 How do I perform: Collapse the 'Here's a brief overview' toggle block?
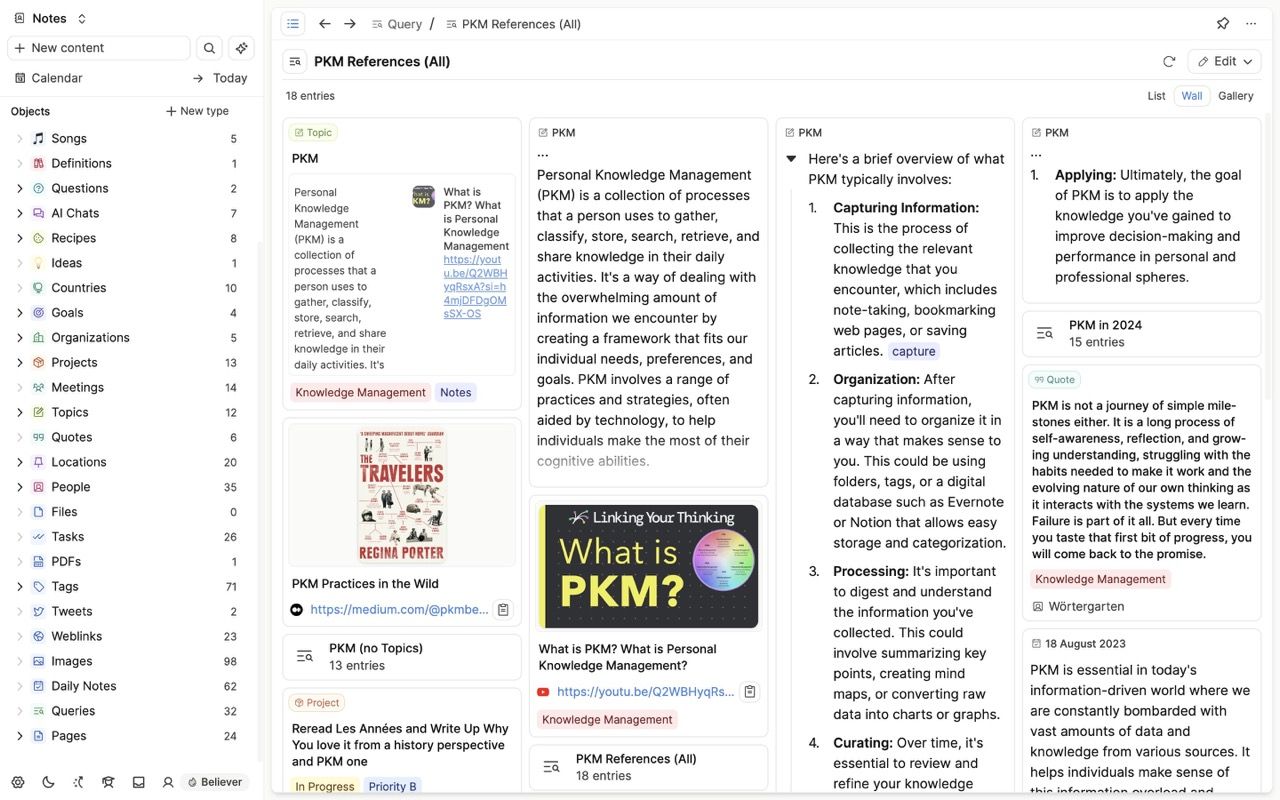[791, 159]
